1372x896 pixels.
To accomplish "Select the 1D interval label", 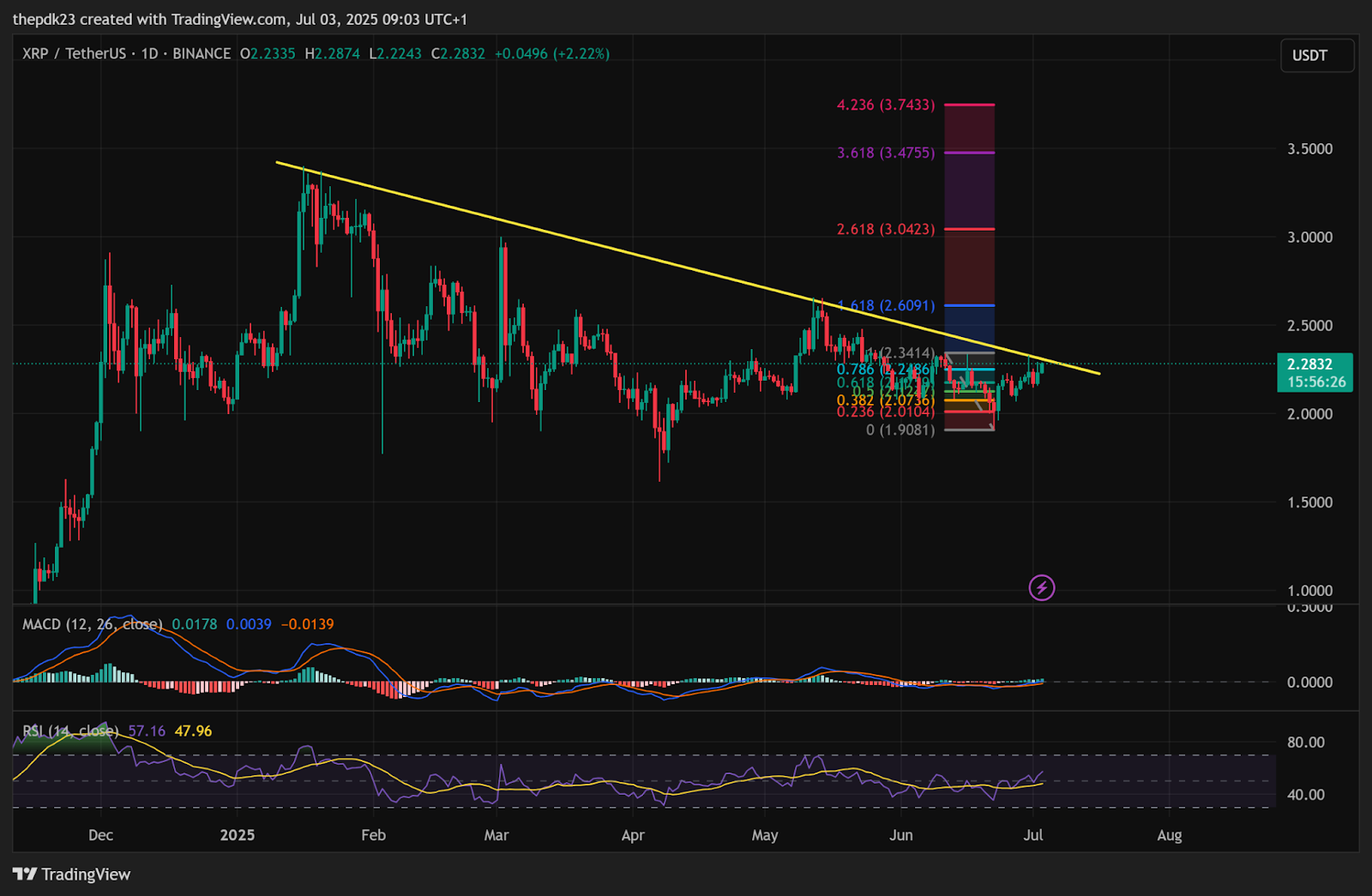I will click(x=149, y=53).
